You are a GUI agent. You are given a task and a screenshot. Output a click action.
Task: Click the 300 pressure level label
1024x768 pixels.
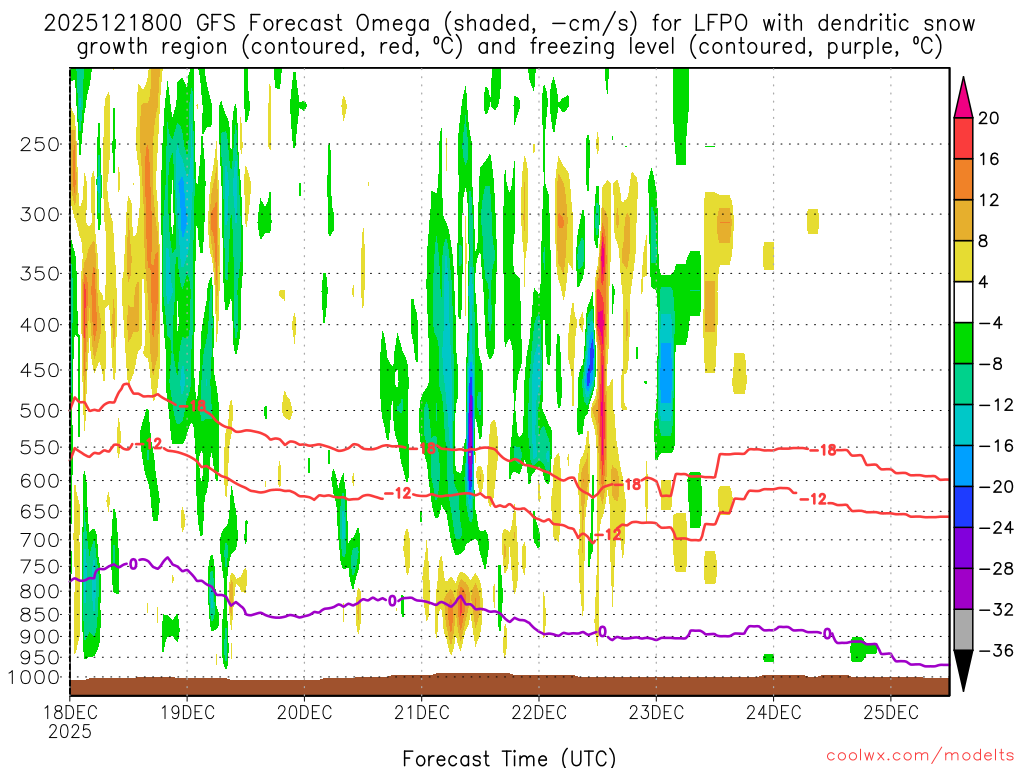click(x=40, y=214)
